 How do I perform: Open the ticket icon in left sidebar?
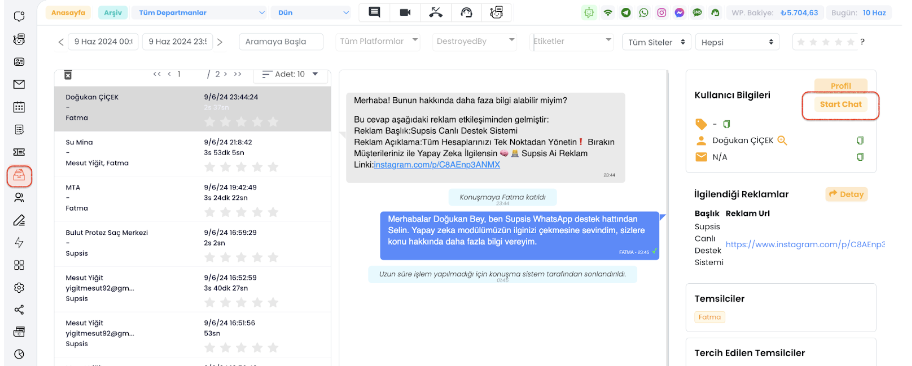coord(19,152)
